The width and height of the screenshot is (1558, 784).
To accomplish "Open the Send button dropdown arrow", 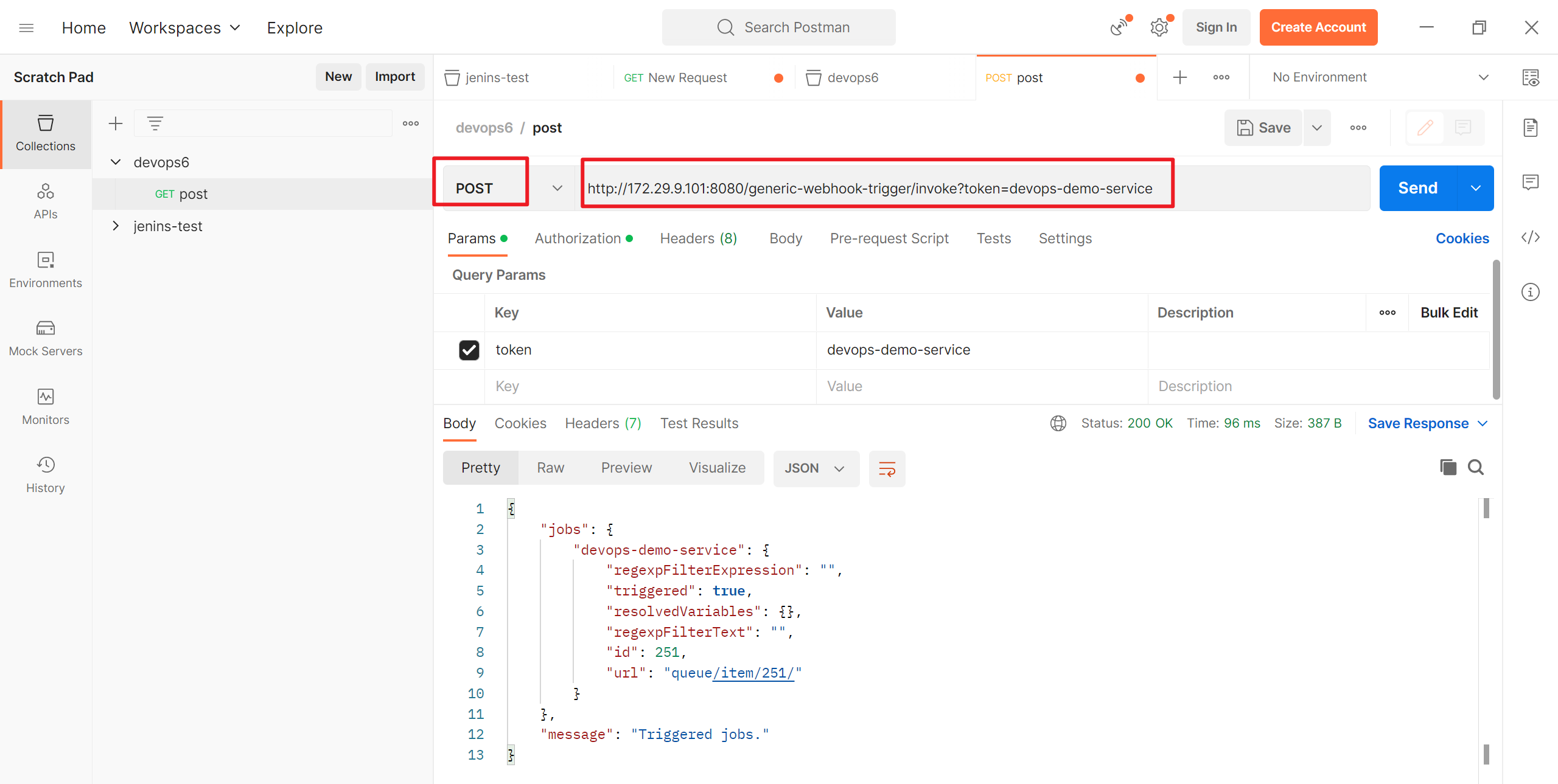I will point(1476,189).
